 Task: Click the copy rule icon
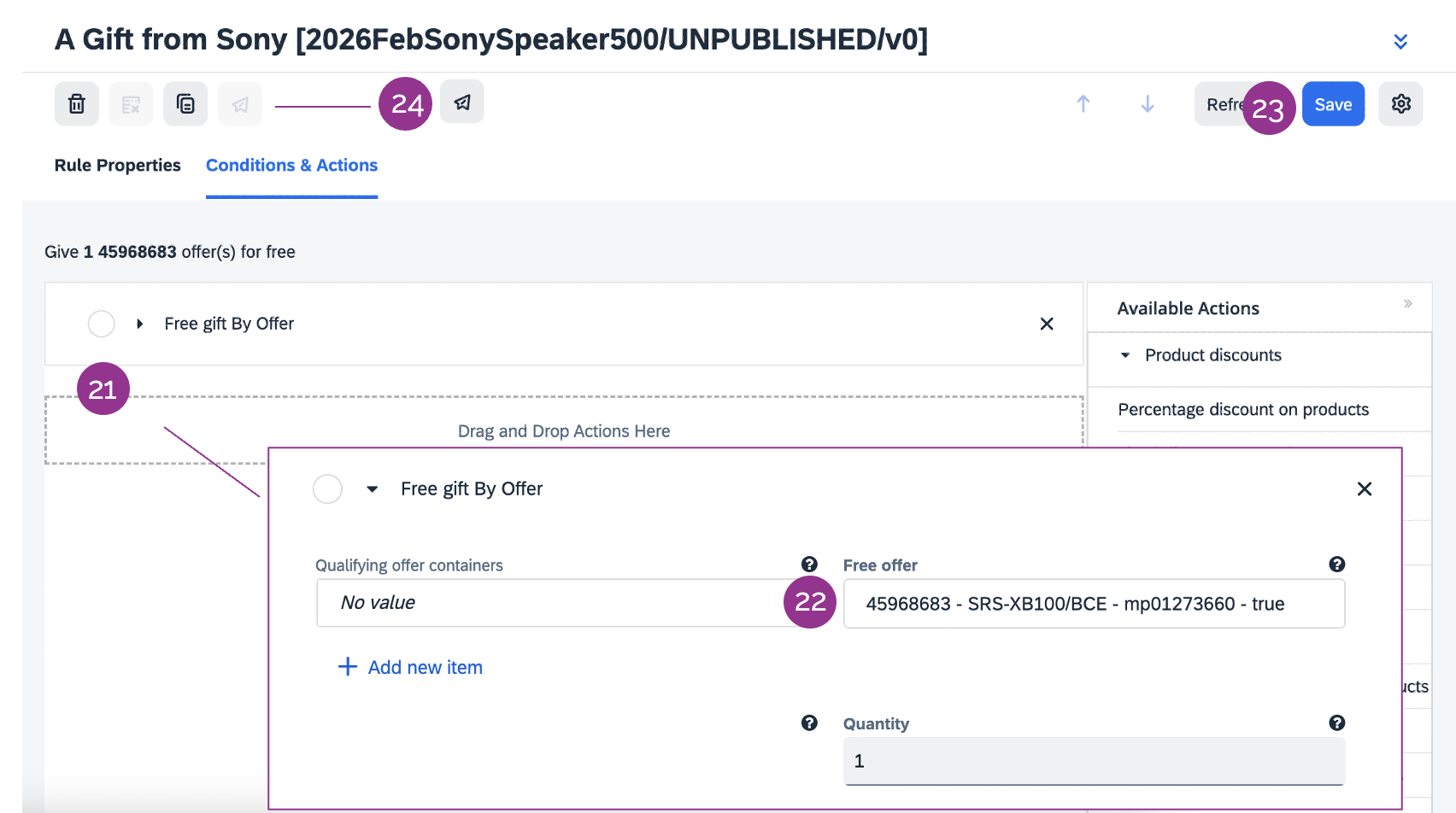pos(185,104)
